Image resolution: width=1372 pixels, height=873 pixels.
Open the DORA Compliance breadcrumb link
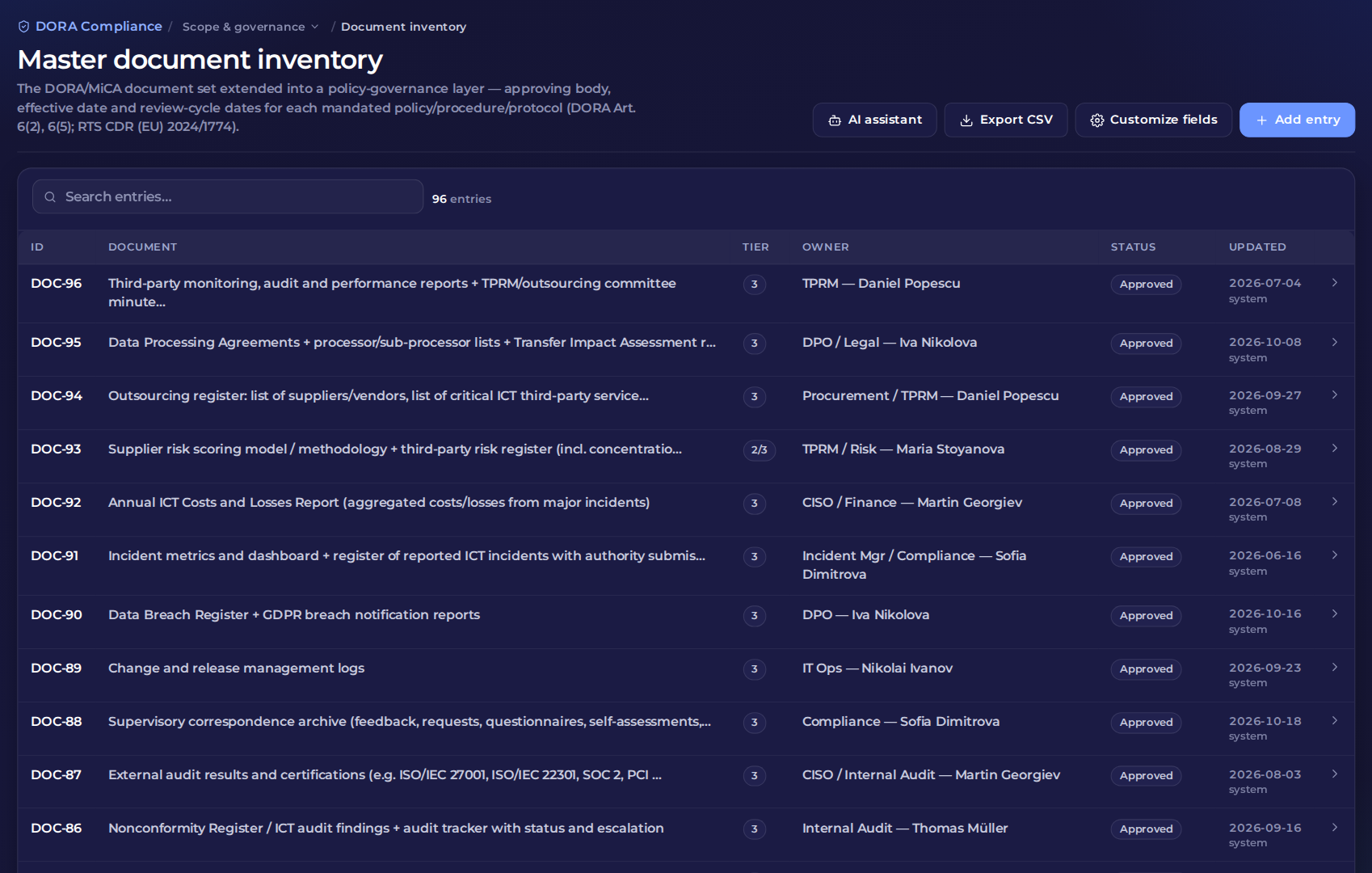coord(99,27)
